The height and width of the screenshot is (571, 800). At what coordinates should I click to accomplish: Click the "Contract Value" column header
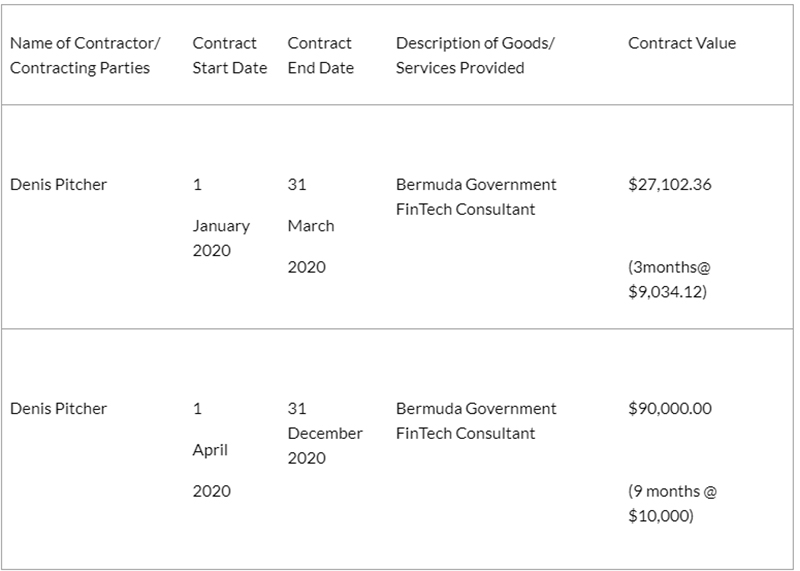click(681, 44)
